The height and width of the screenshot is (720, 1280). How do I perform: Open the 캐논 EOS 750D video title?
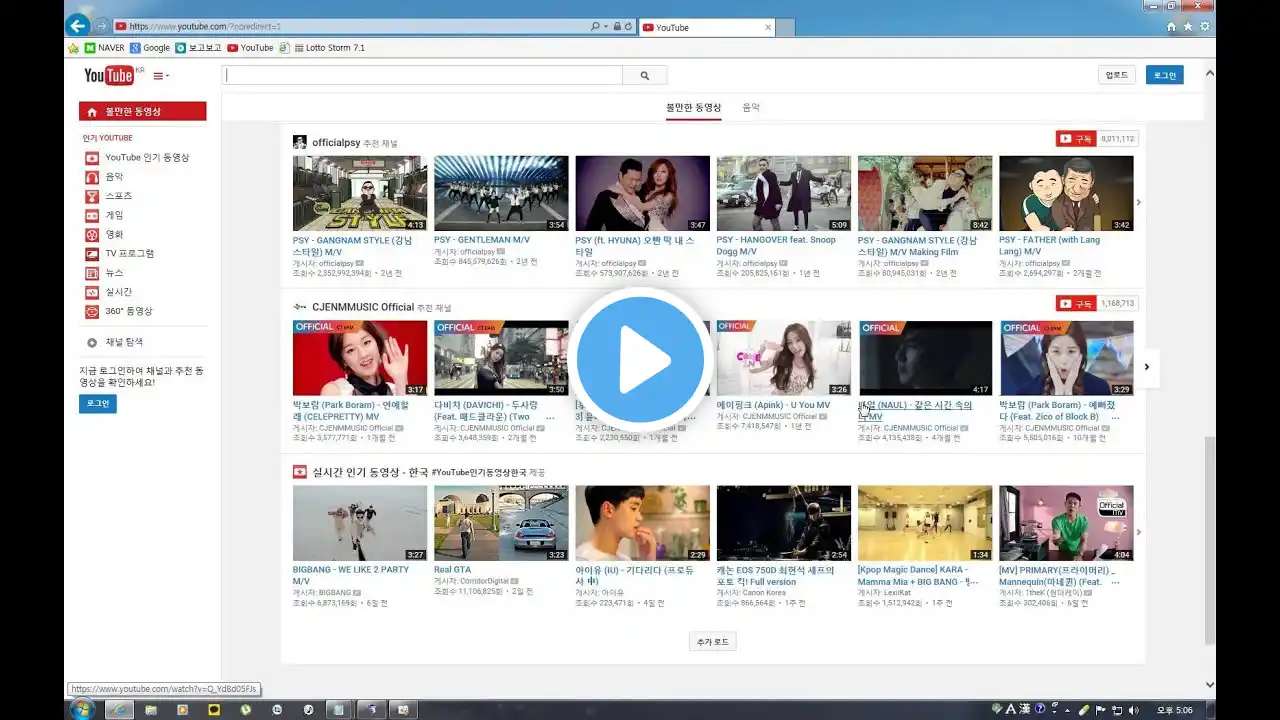point(776,576)
